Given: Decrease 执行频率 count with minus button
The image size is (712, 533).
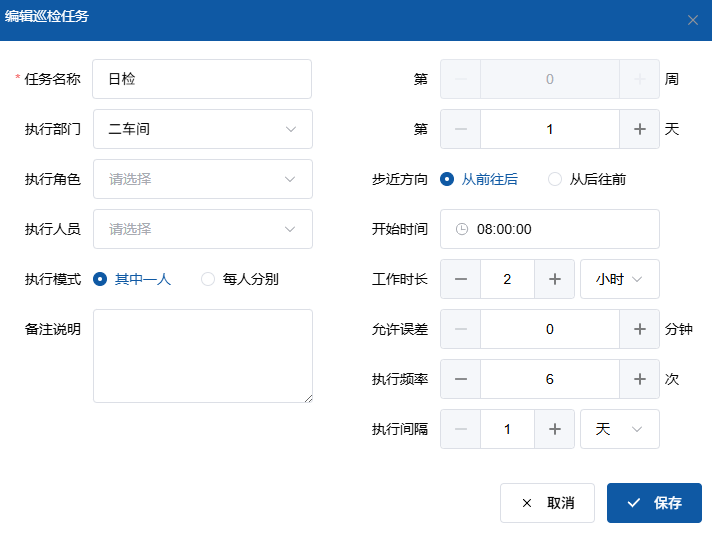Looking at the screenshot, I should [461, 379].
